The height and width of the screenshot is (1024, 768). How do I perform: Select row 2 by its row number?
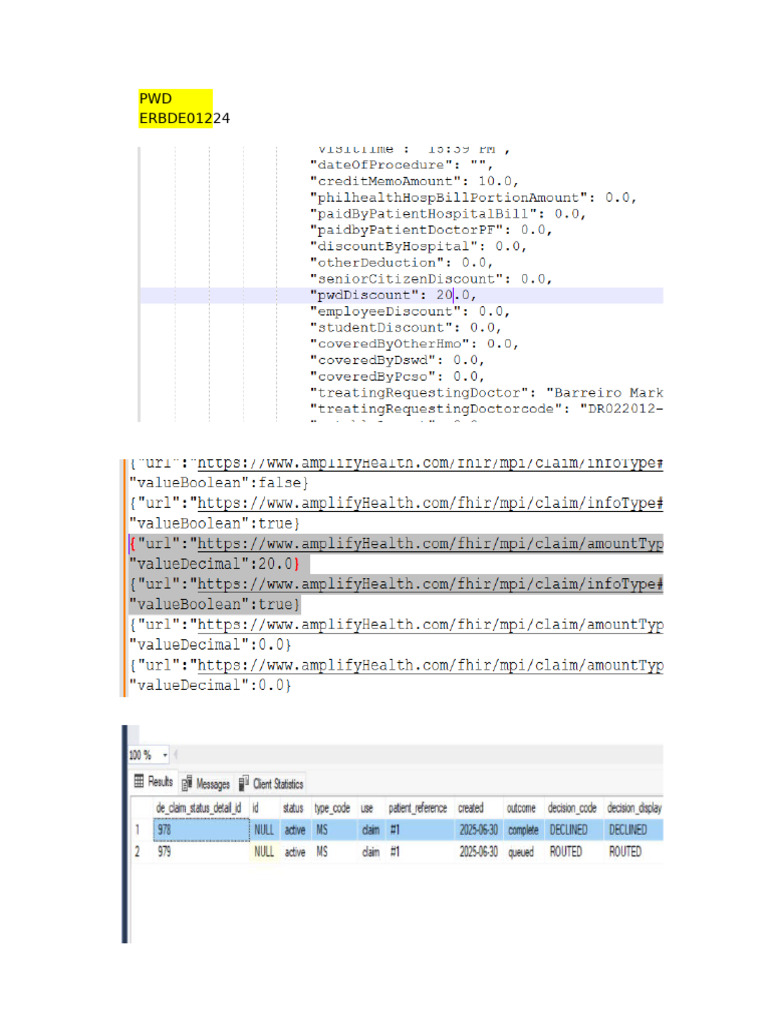pos(138,852)
